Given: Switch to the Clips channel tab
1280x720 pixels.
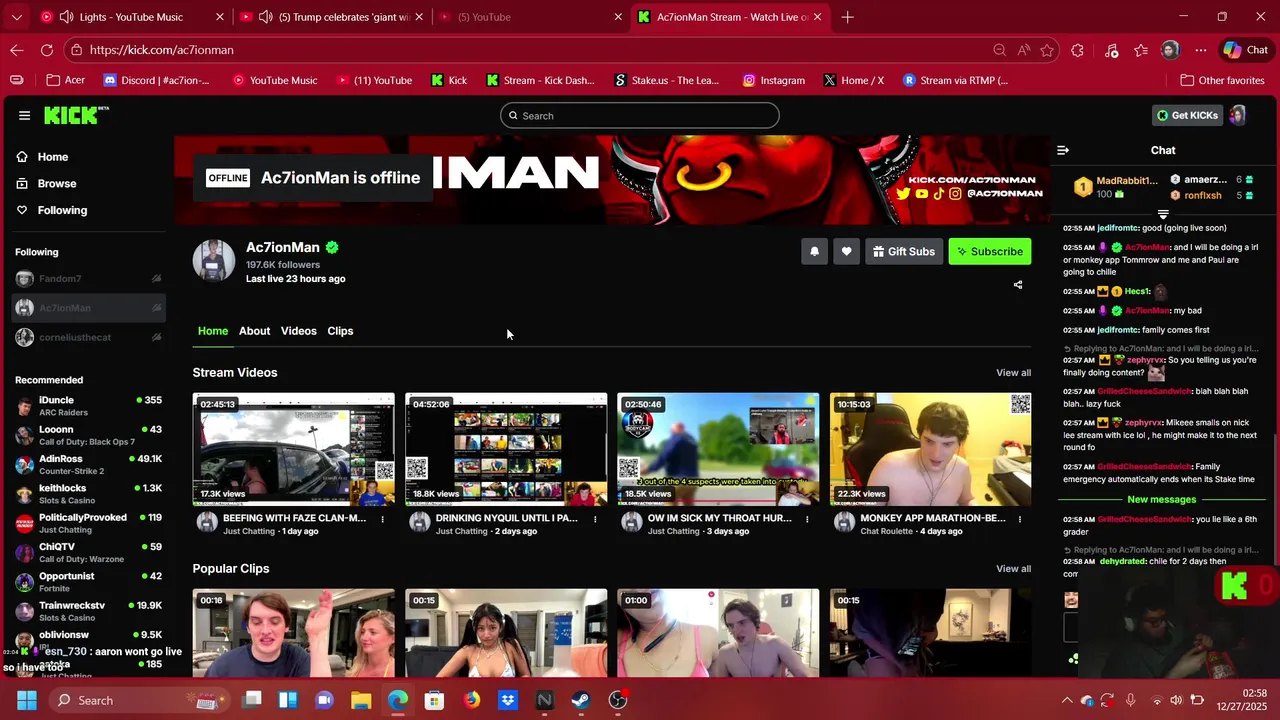Looking at the screenshot, I should click(x=340, y=331).
